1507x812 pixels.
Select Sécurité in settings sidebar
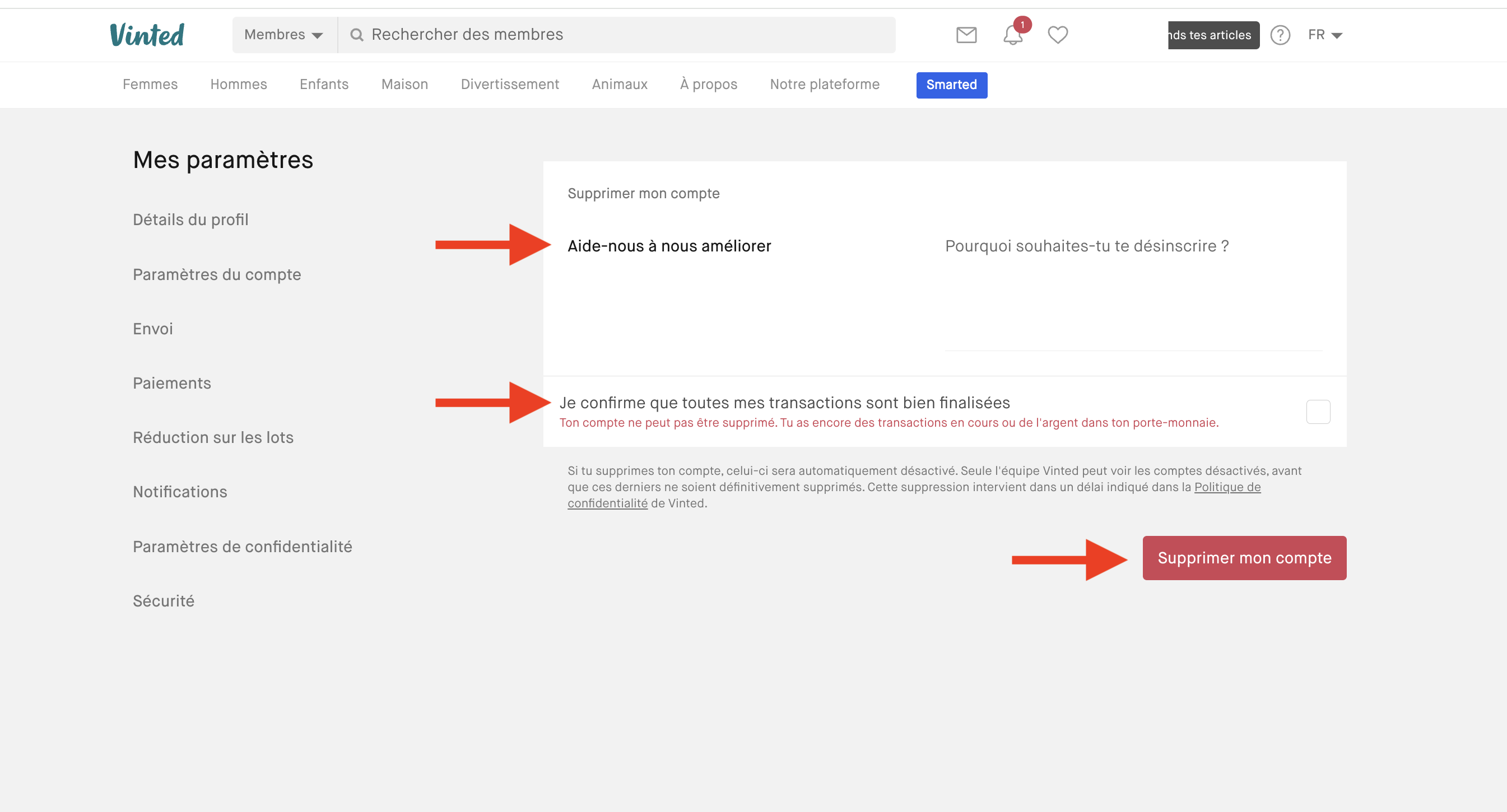click(x=163, y=600)
